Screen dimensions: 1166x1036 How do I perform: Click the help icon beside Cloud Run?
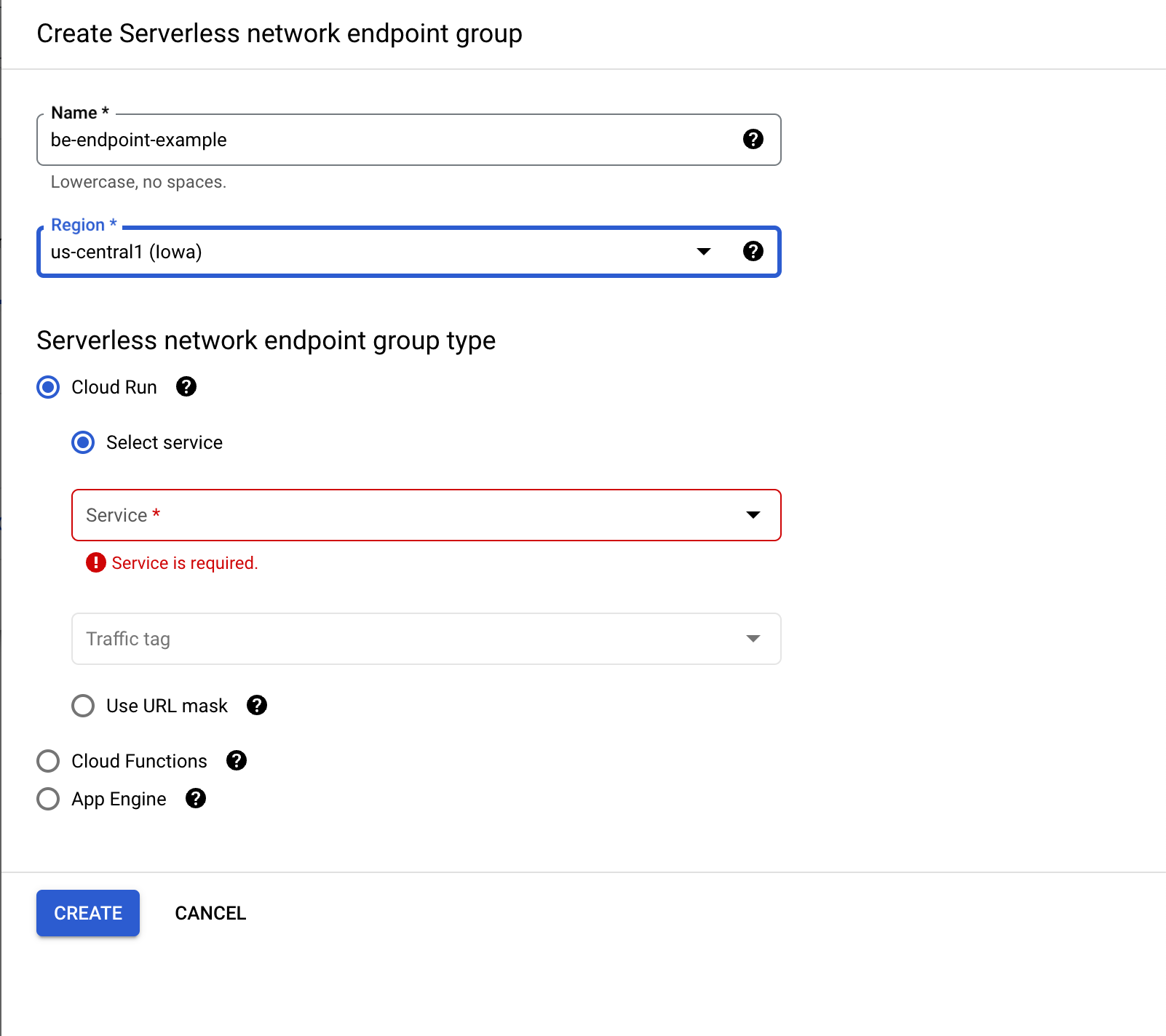point(186,386)
